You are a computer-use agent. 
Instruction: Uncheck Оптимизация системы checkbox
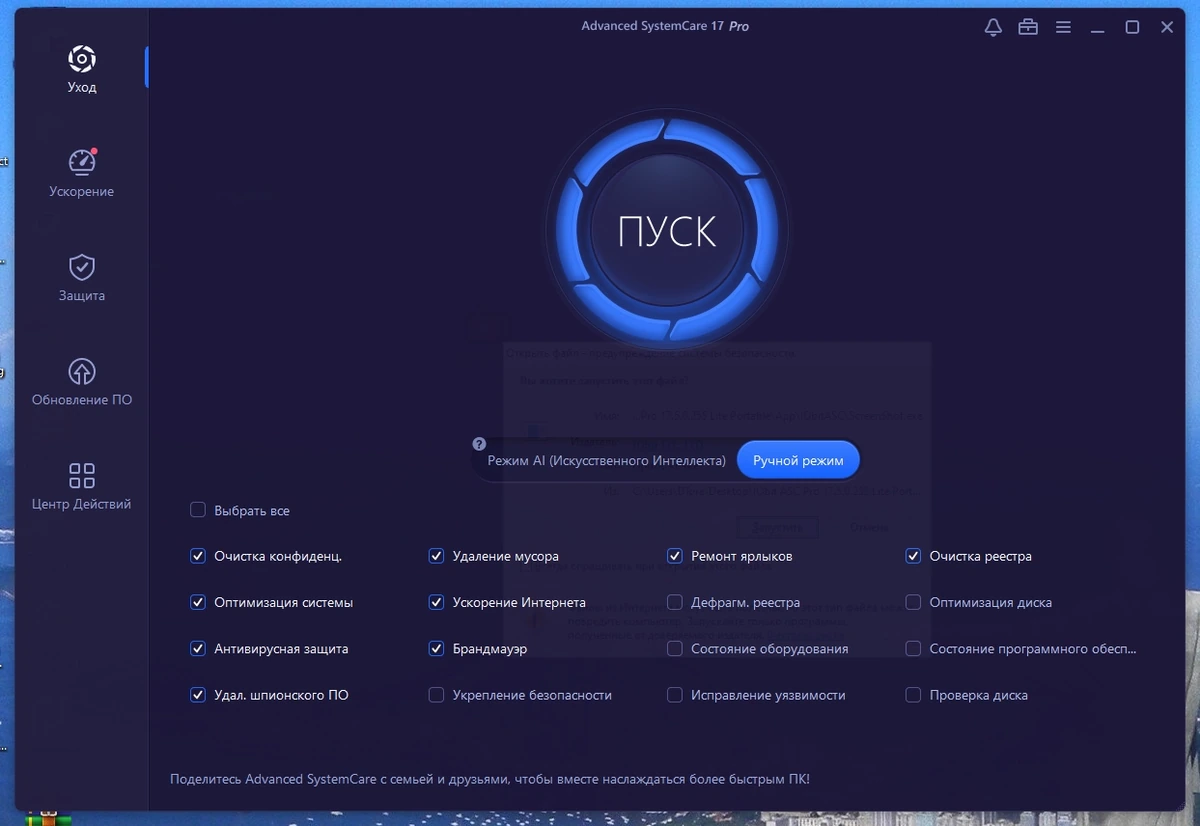(x=198, y=602)
